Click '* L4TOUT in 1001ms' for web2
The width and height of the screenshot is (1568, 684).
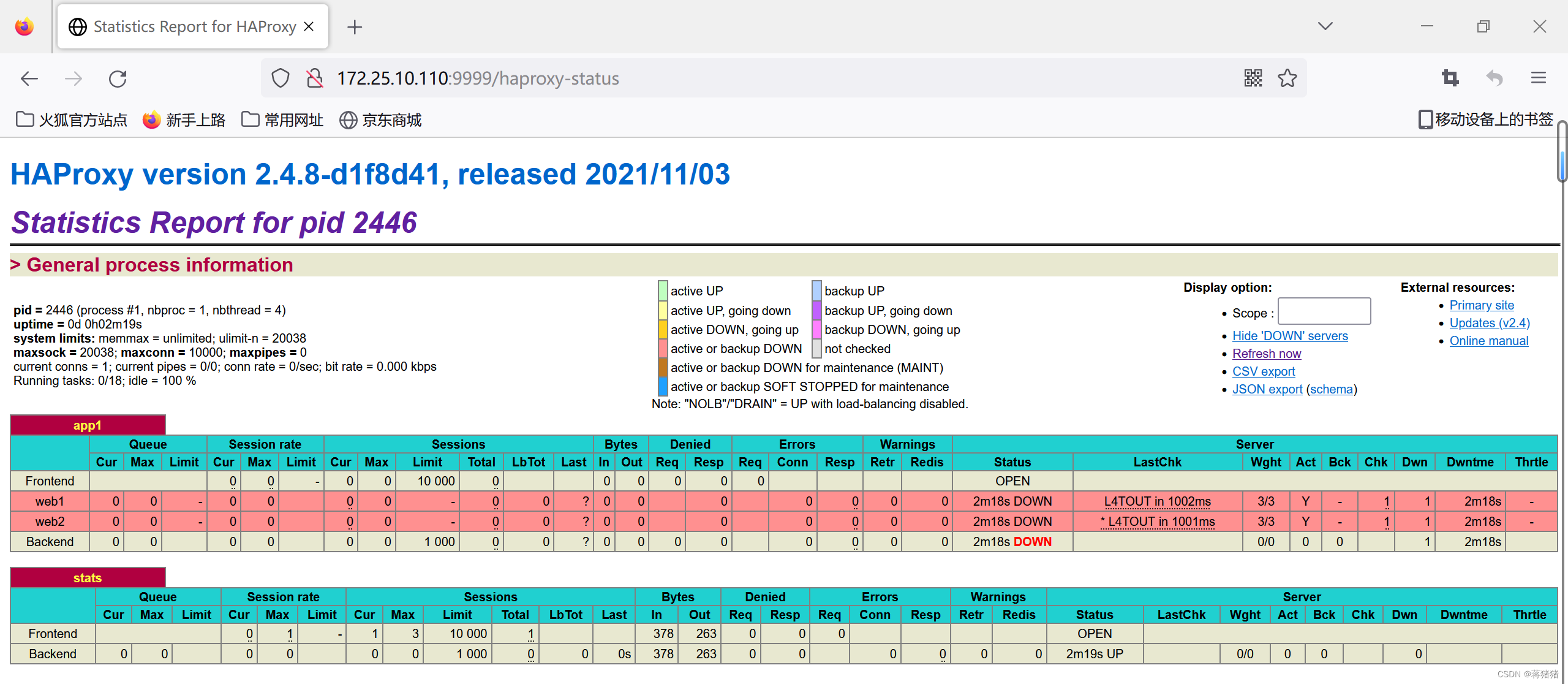tap(1158, 522)
